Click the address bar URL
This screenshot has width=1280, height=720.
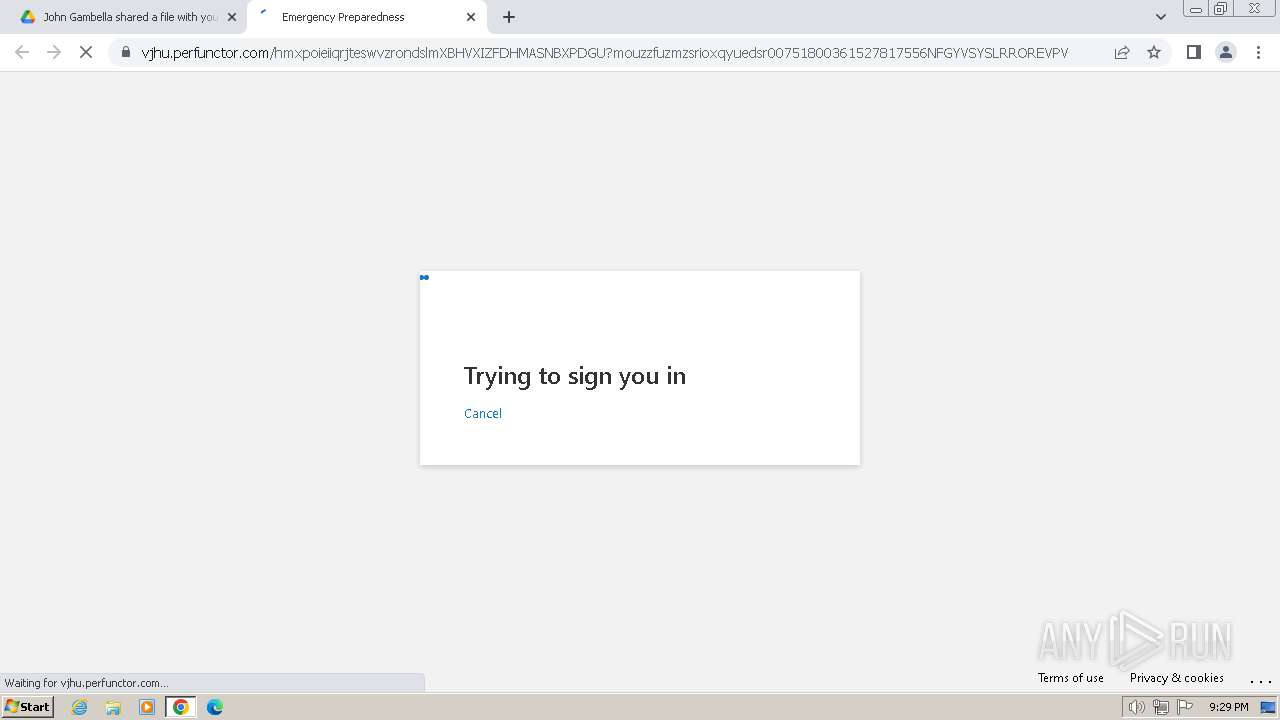[605, 53]
